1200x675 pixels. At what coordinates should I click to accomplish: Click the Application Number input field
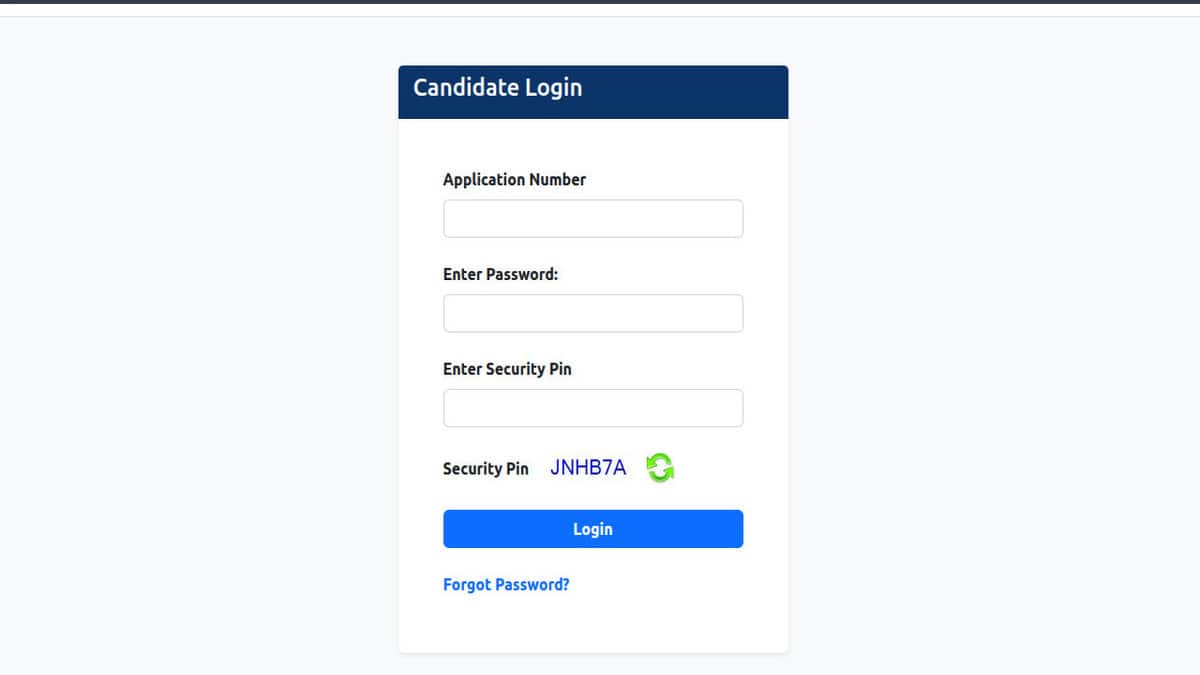point(593,219)
